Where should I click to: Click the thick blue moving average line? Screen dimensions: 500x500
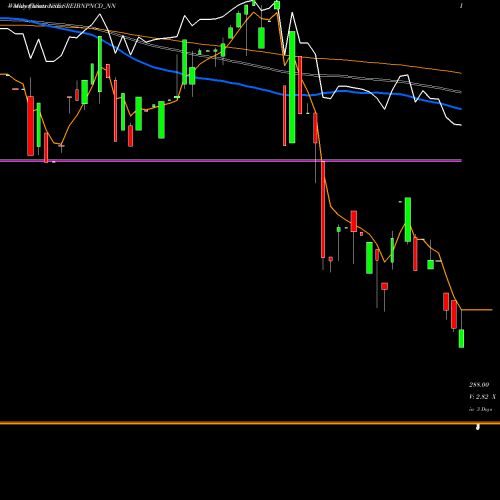click(231, 83)
